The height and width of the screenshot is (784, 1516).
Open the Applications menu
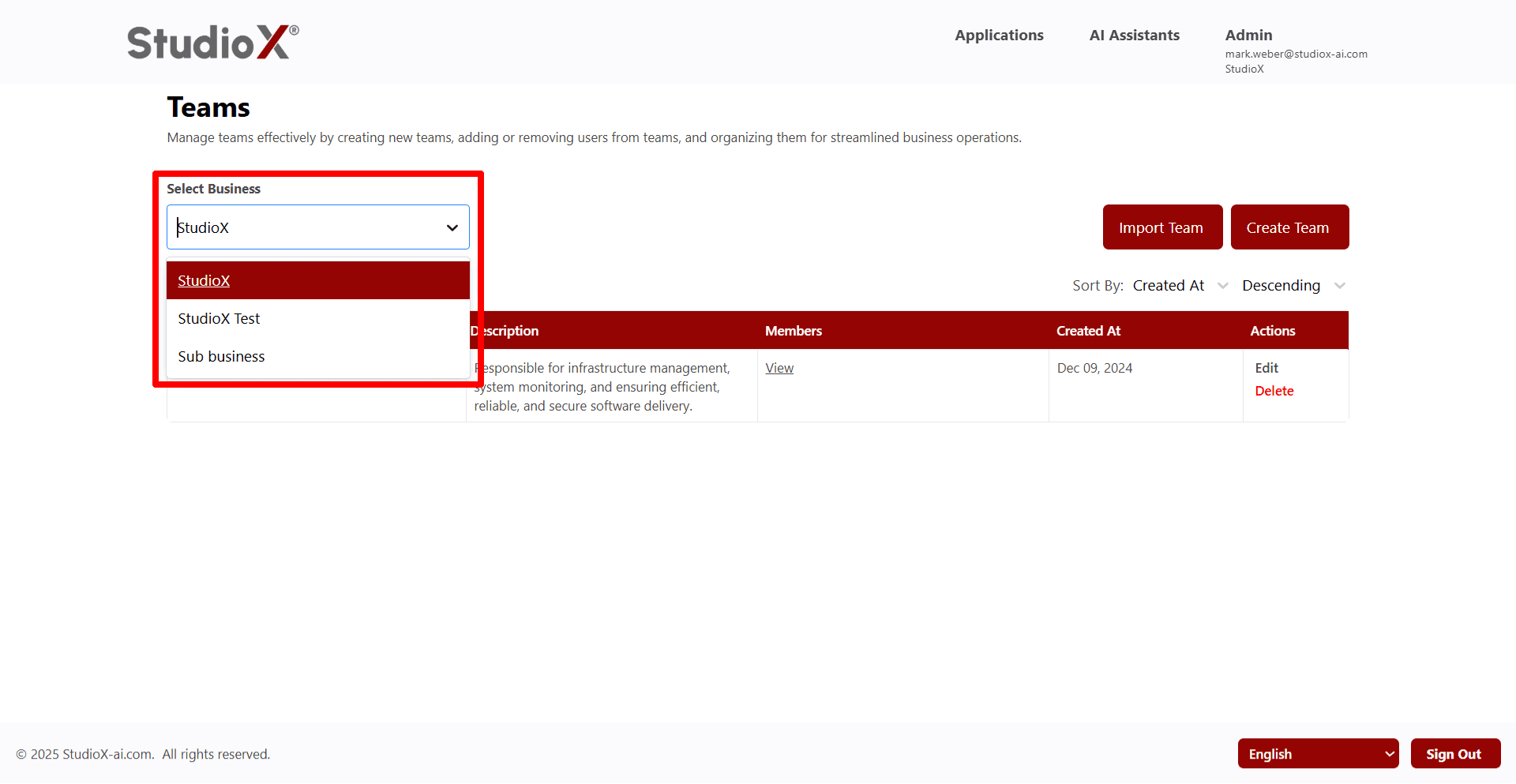(999, 36)
